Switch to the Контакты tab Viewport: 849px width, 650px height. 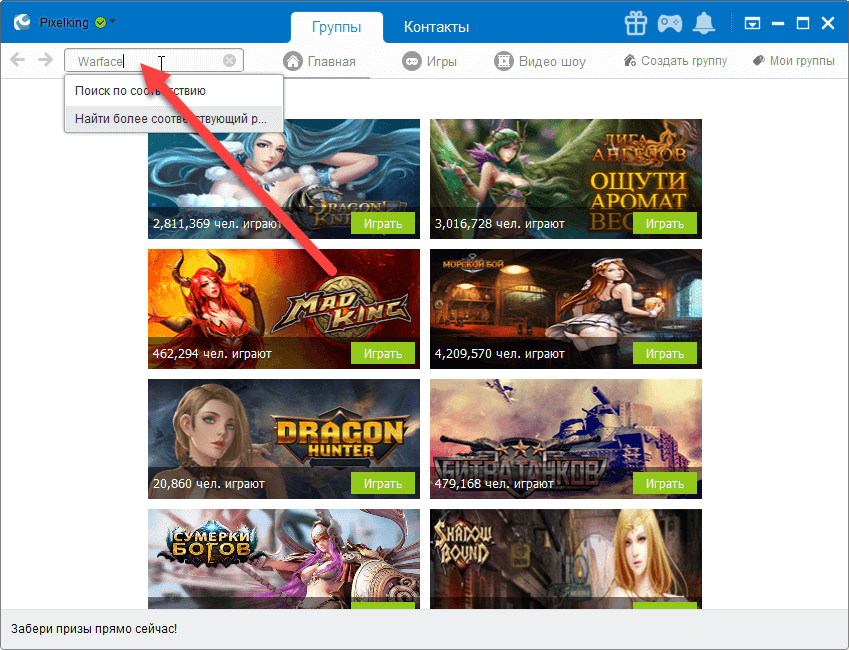click(x=436, y=27)
